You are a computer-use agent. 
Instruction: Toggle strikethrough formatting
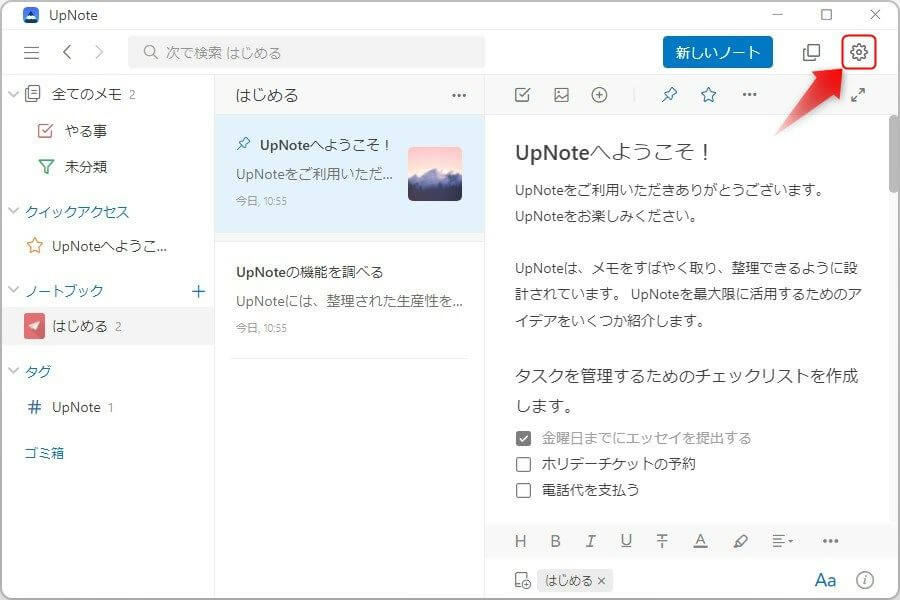tap(662, 541)
